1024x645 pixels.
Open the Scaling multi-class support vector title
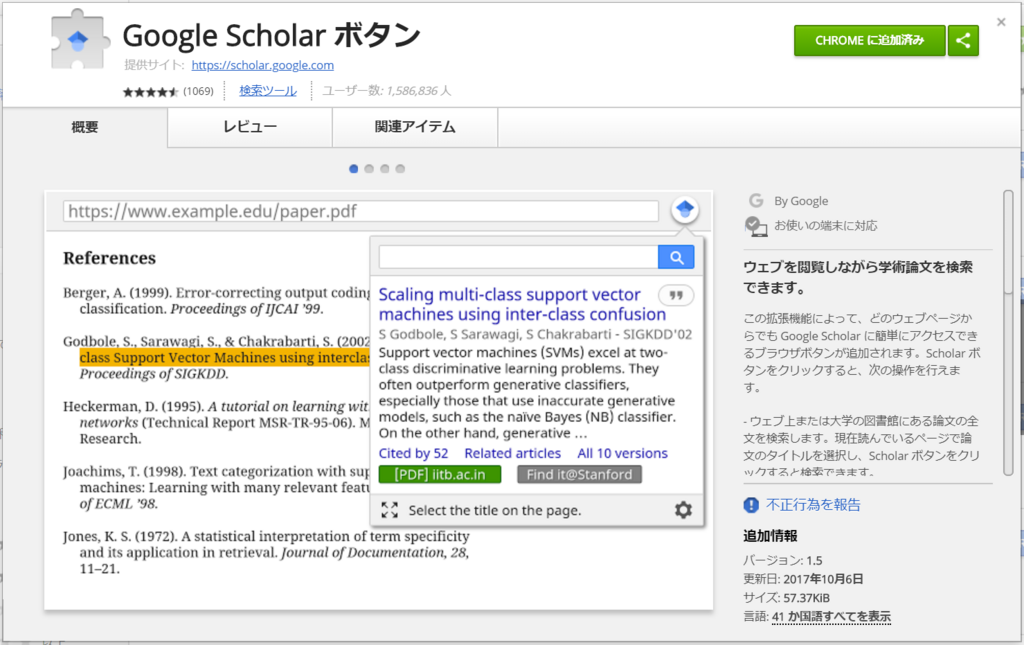522,304
